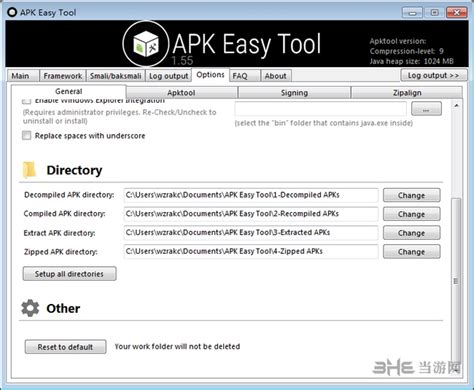Click the 'Apktool version:' label
Image resolution: width=474 pixels, height=390 pixels.
pos(398,41)
